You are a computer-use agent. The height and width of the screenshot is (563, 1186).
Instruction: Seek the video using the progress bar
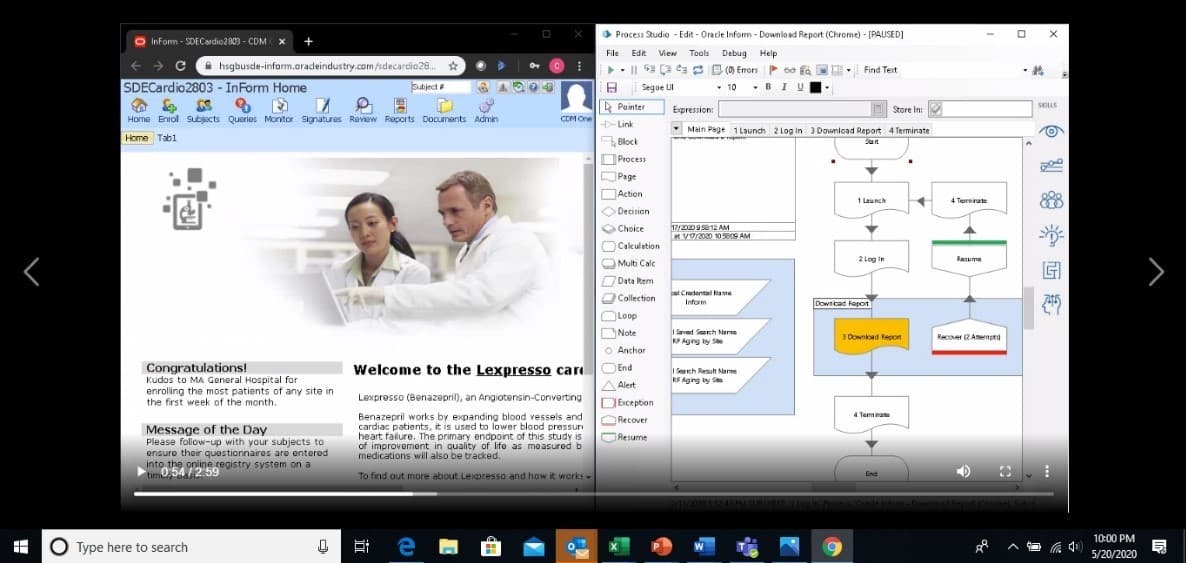pos(593,494)
